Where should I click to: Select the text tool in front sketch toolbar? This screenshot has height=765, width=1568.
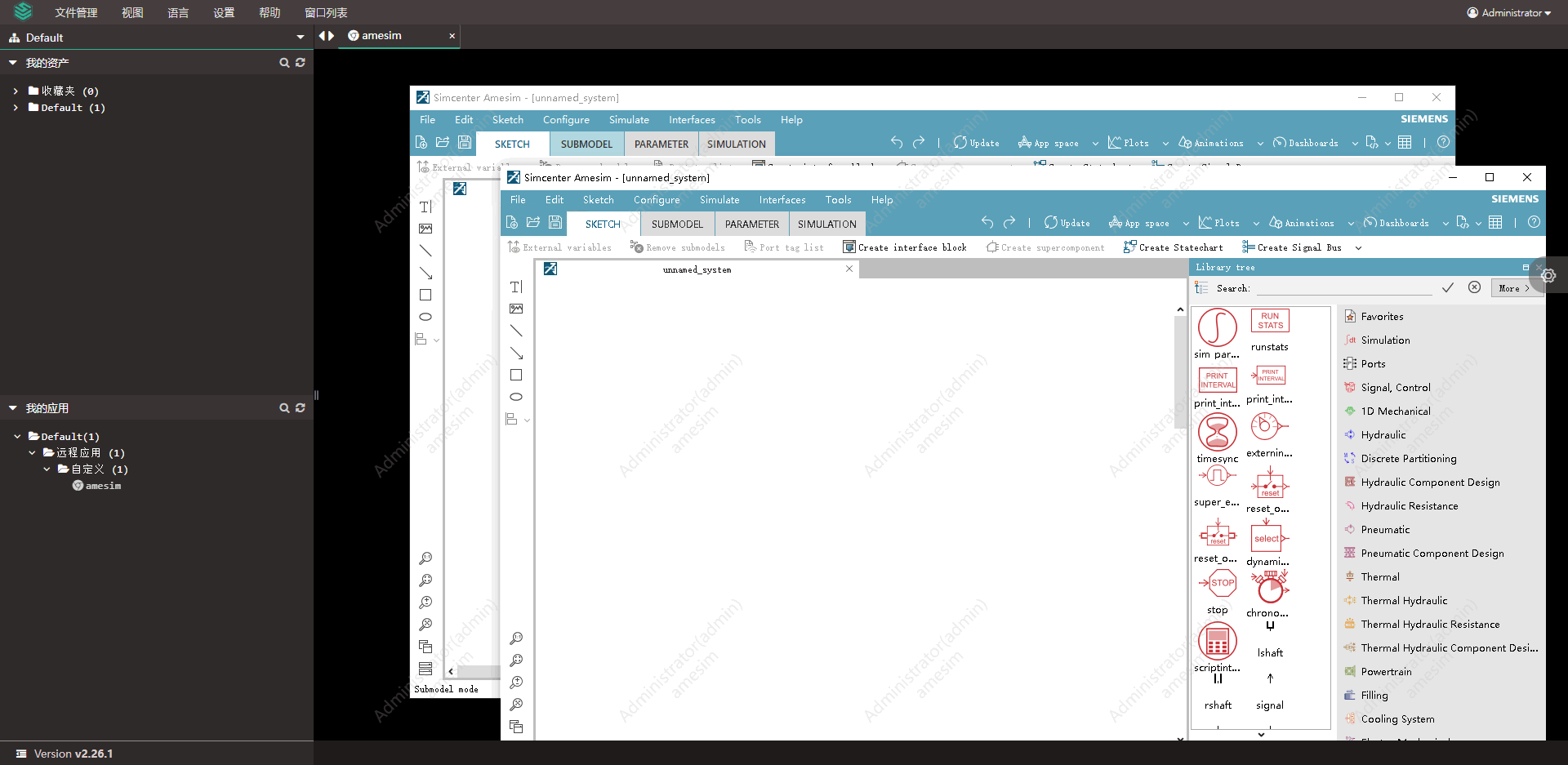(516, 287)
